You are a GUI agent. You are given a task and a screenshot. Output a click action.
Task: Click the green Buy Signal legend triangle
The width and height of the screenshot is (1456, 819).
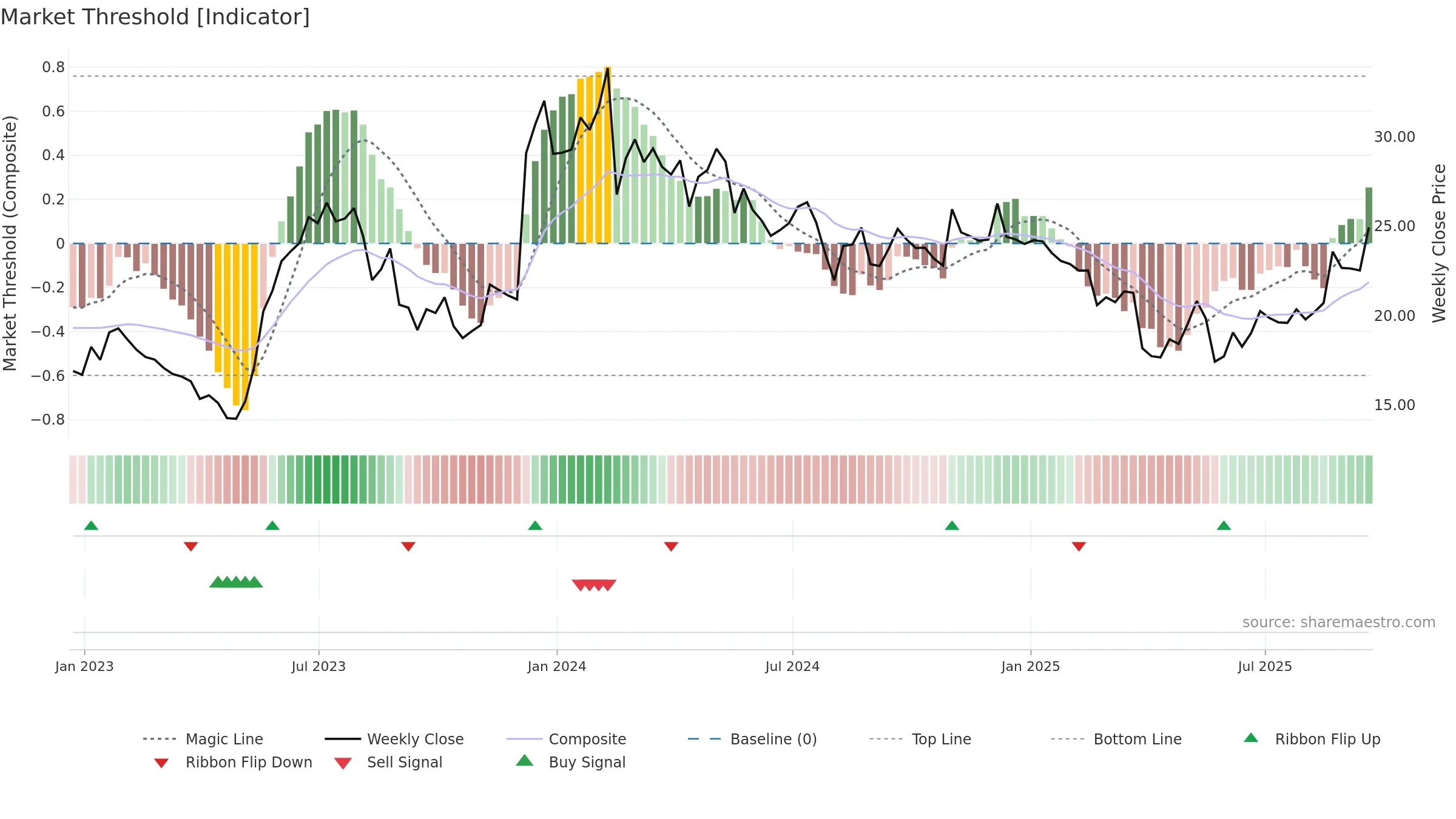[x=525, y=760]
